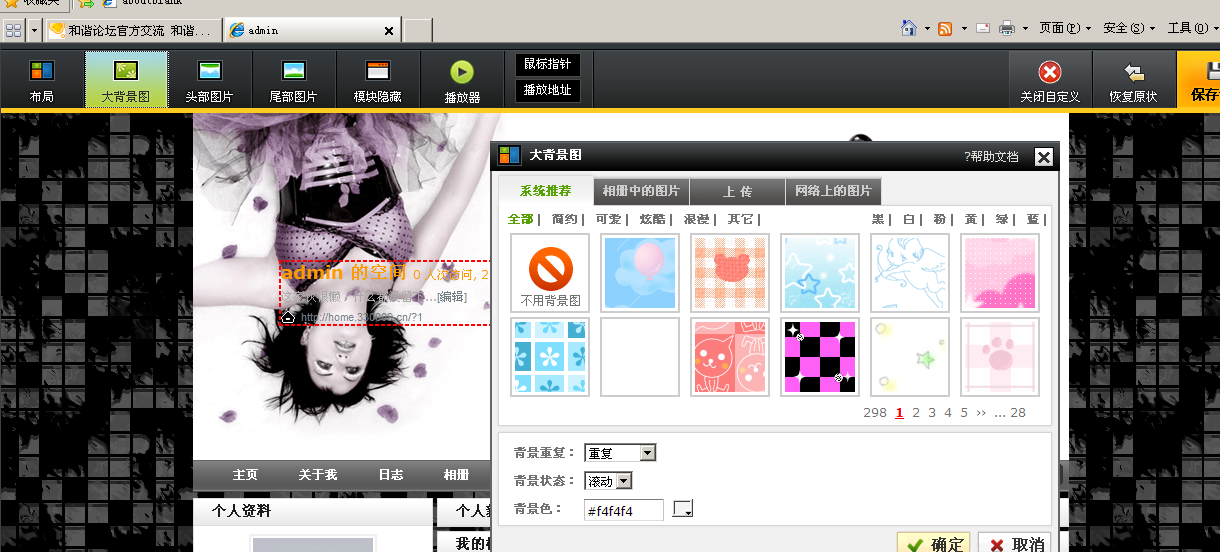Screen dimensions: 1220x552
Task: Click the 关闭自定义 red X icon
Action: coord(1050,71)
